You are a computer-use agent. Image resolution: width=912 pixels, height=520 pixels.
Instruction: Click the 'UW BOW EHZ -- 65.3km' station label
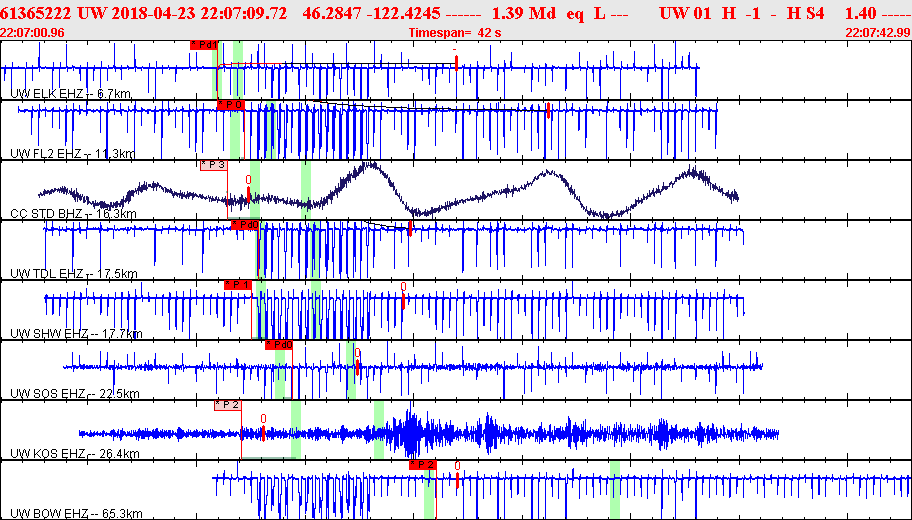point(76,514)
